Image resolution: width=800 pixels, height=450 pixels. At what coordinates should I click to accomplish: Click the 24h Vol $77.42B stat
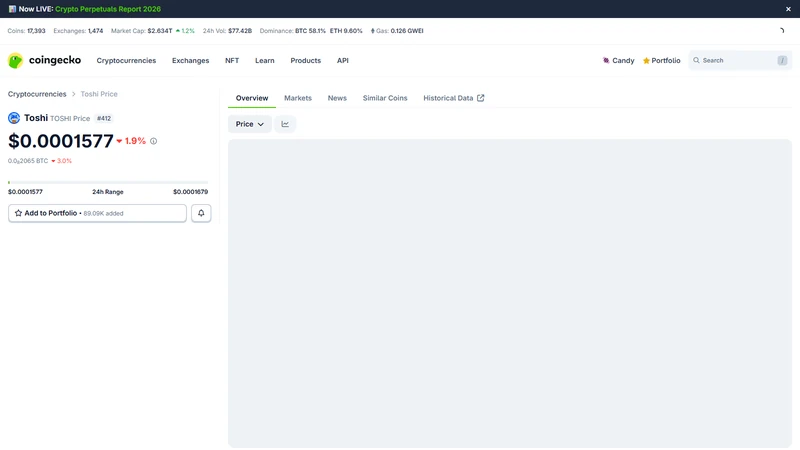click(x=227, y=31)
